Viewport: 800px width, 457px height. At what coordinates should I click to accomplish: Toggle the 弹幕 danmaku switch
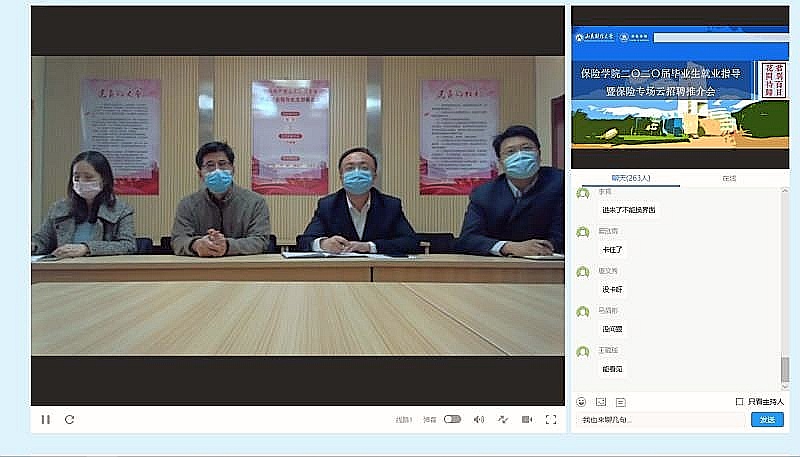[452, 420]
